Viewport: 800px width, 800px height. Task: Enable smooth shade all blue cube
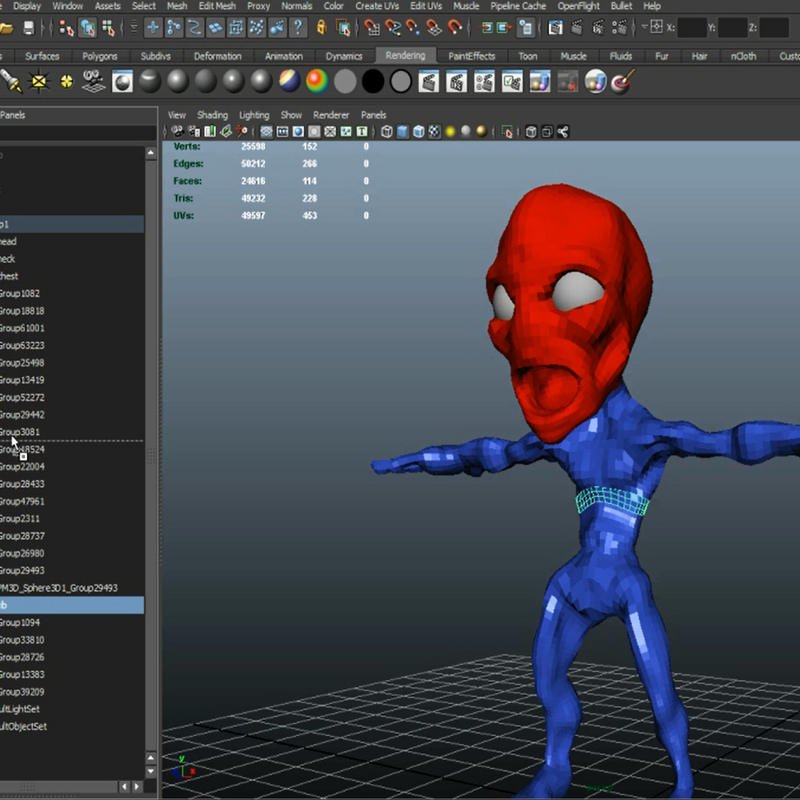point(403,132)
